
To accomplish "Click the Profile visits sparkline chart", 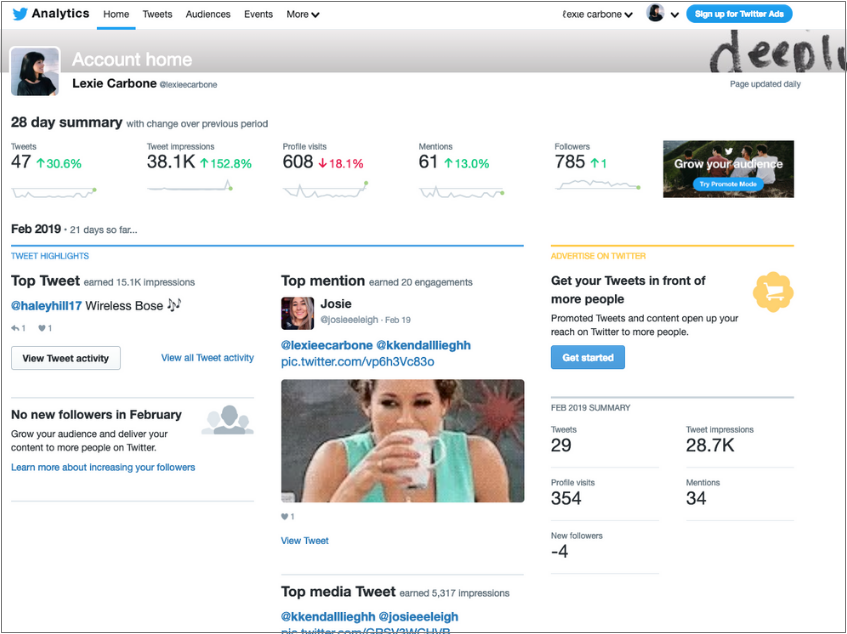I will click(325, 190).
